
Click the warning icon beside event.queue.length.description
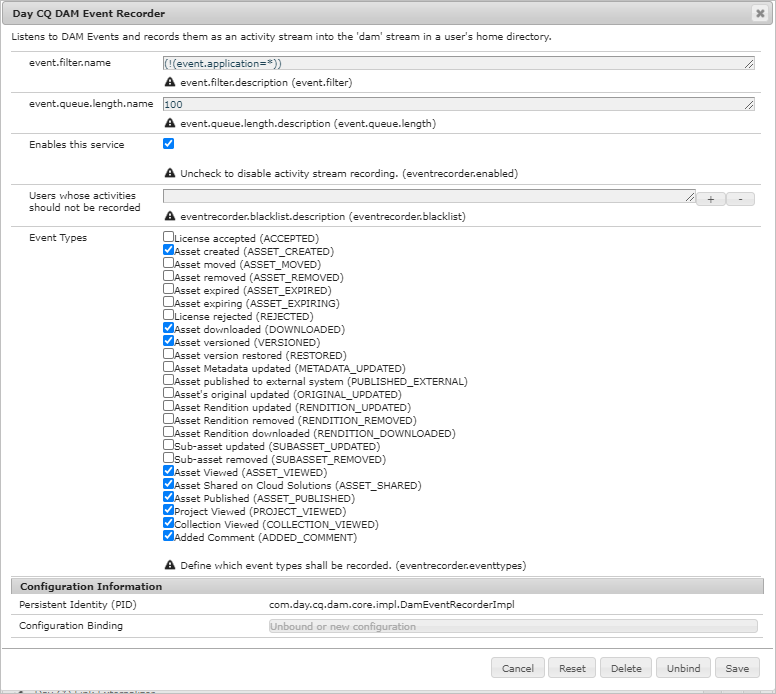click(170, 123)
